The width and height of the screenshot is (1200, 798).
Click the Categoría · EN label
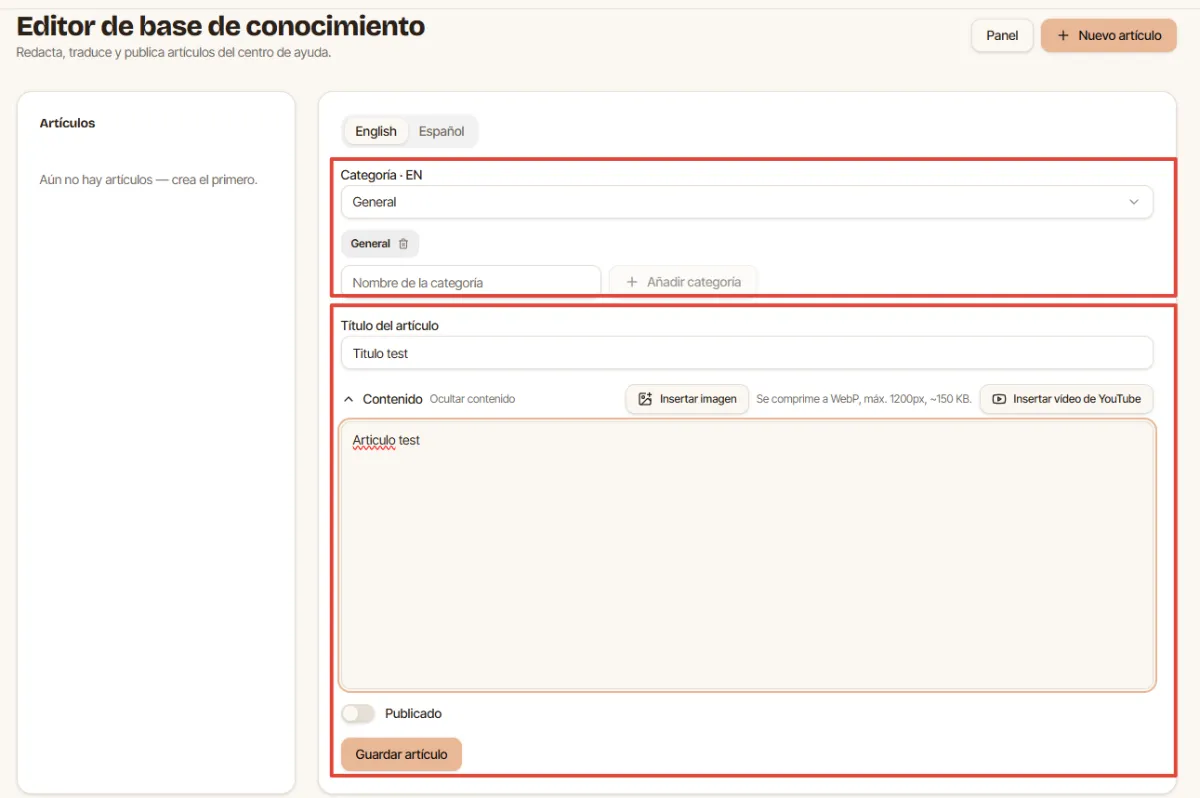point(381,175)
